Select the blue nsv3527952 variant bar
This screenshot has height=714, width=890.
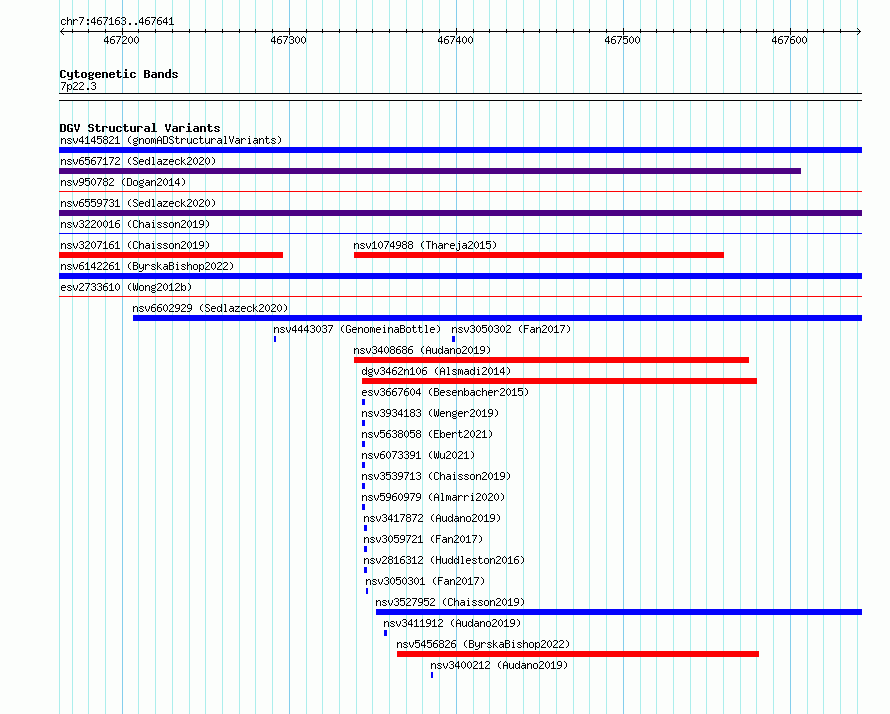619,612
